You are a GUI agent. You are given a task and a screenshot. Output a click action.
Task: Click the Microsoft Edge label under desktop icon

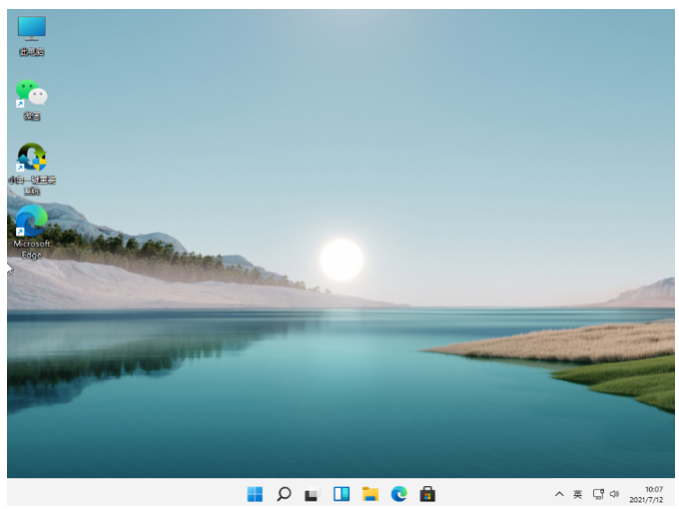point(31,248)
